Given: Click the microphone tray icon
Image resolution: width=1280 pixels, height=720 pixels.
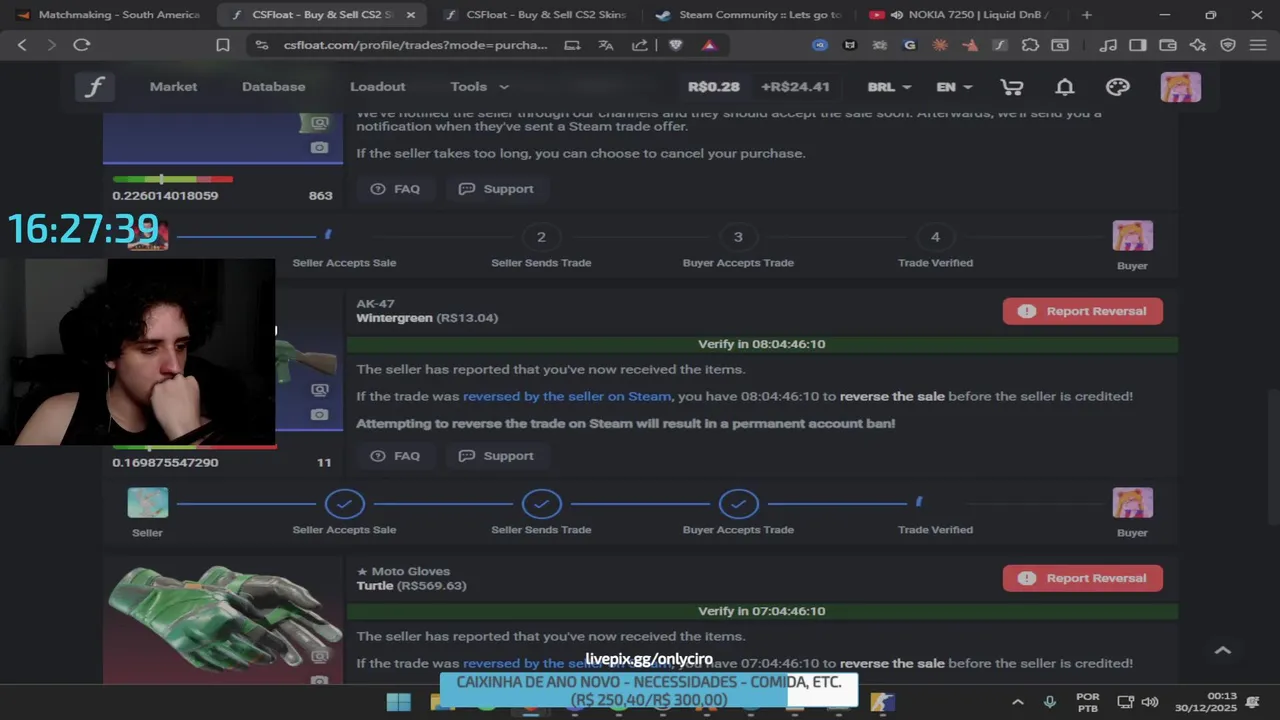Looking at the screenshot, I should [x=1049, y=702].
